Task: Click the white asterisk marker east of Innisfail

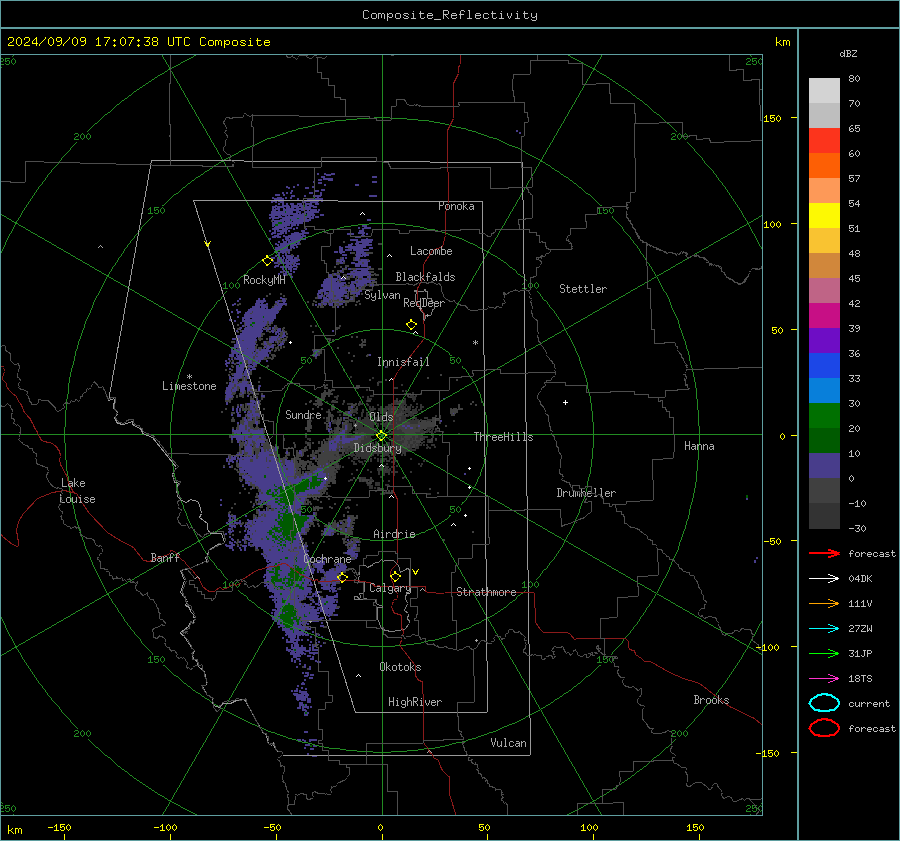Action: pyautogui.click(x=475, y=343)
